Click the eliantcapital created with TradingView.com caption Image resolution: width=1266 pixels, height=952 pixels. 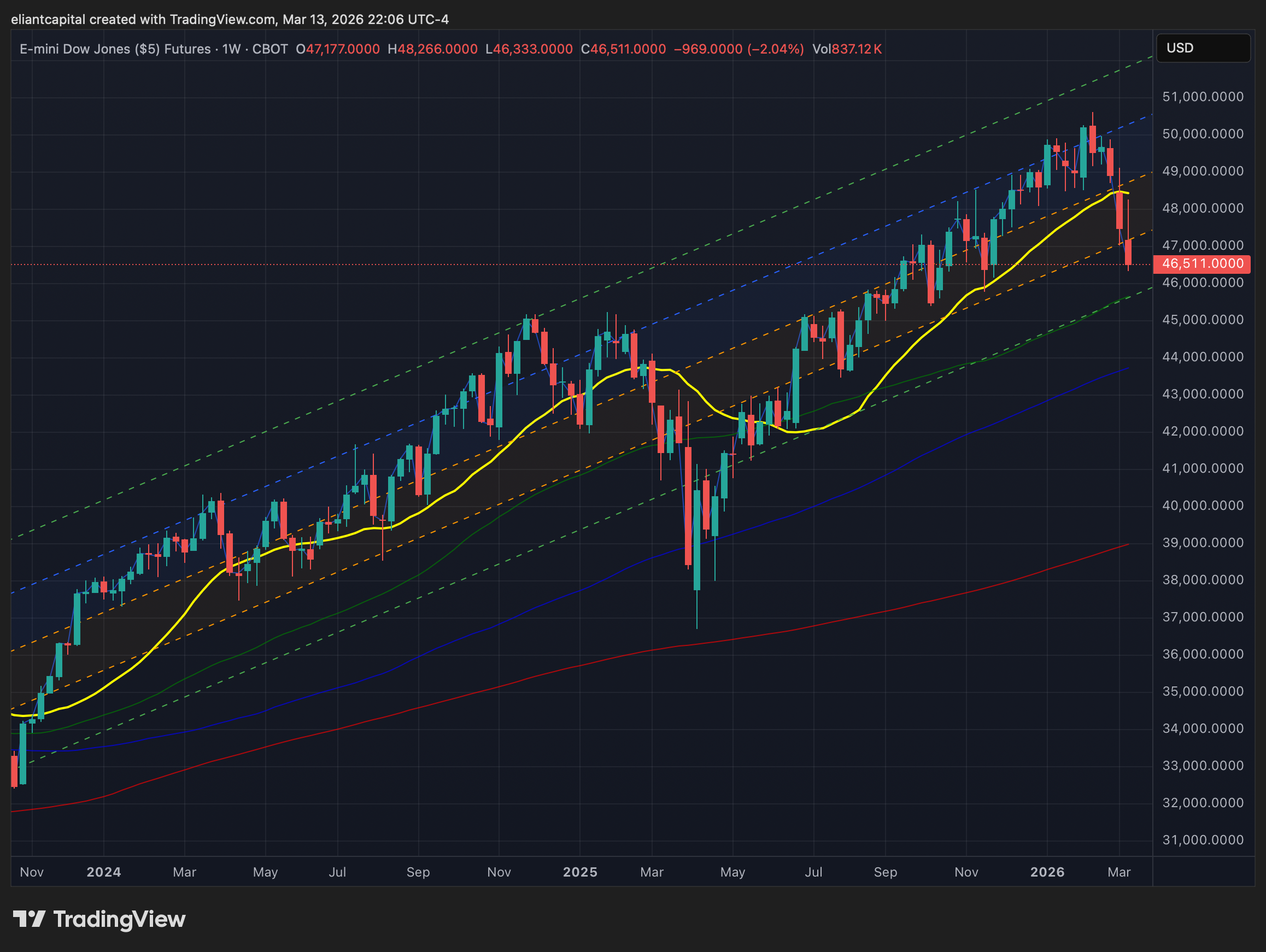(230, 20)
